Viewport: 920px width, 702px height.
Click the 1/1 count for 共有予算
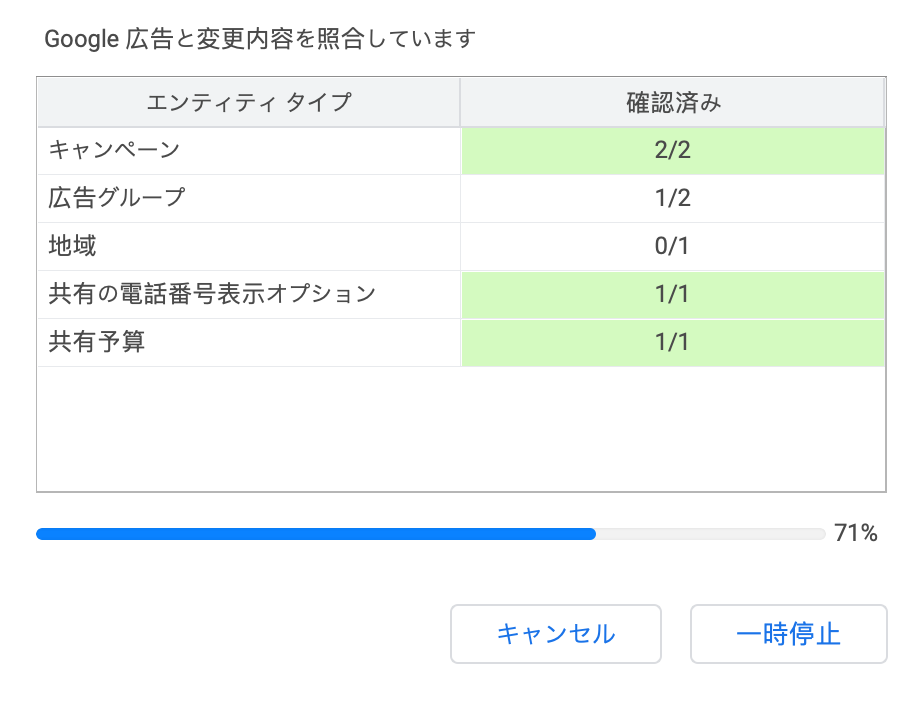pos(673,342)
